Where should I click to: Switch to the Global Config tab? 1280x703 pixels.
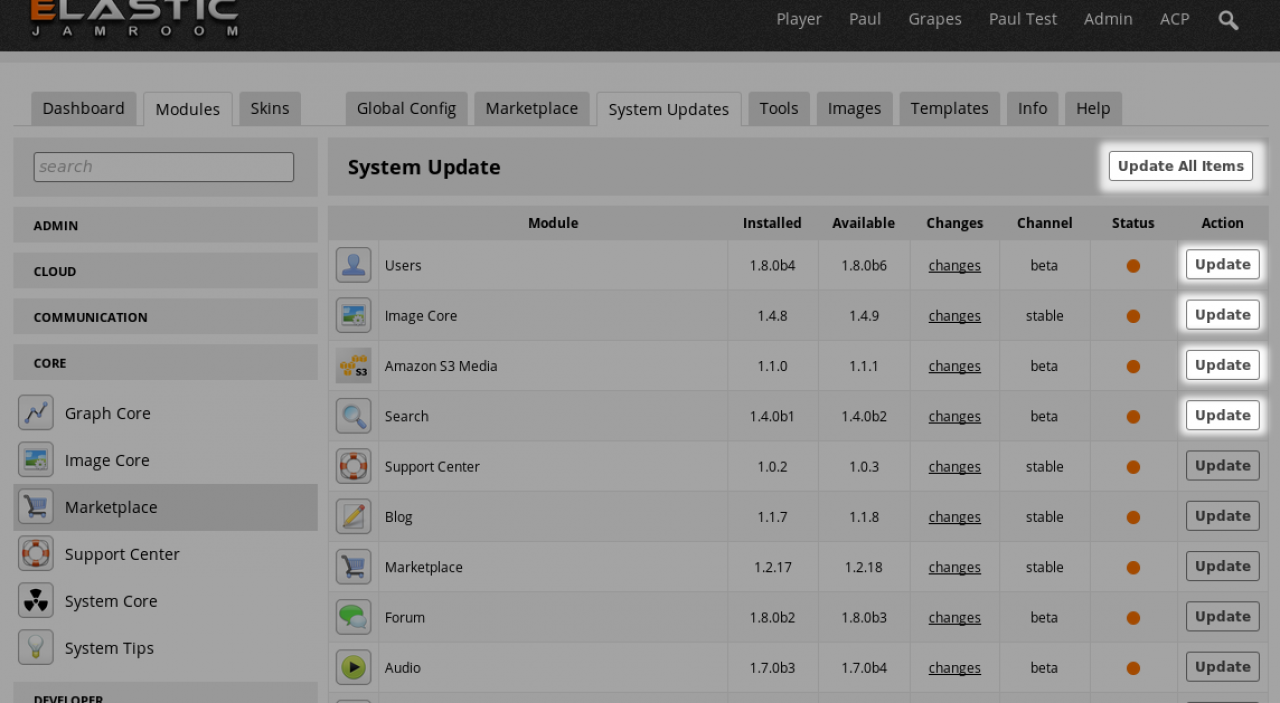point(406,109)
